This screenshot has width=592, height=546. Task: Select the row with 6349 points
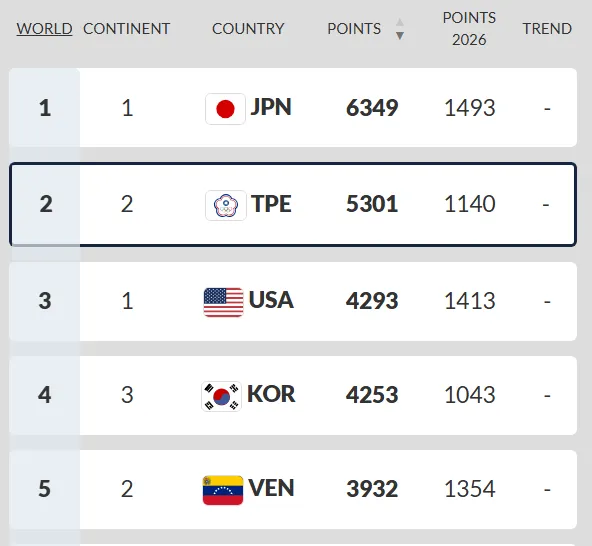pyautogui.click(x=293, y=108)
